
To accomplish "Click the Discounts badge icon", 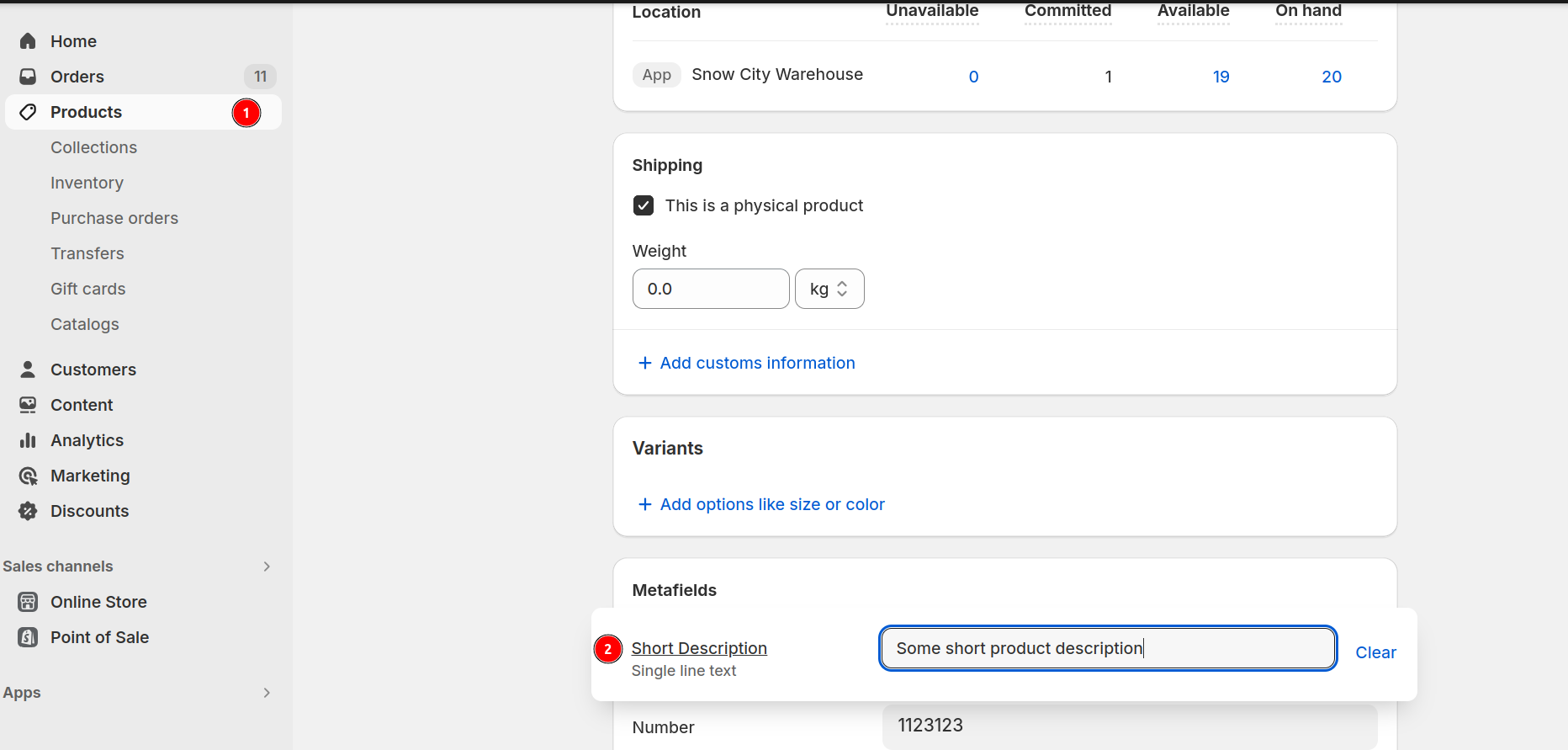I will (28, 511).
